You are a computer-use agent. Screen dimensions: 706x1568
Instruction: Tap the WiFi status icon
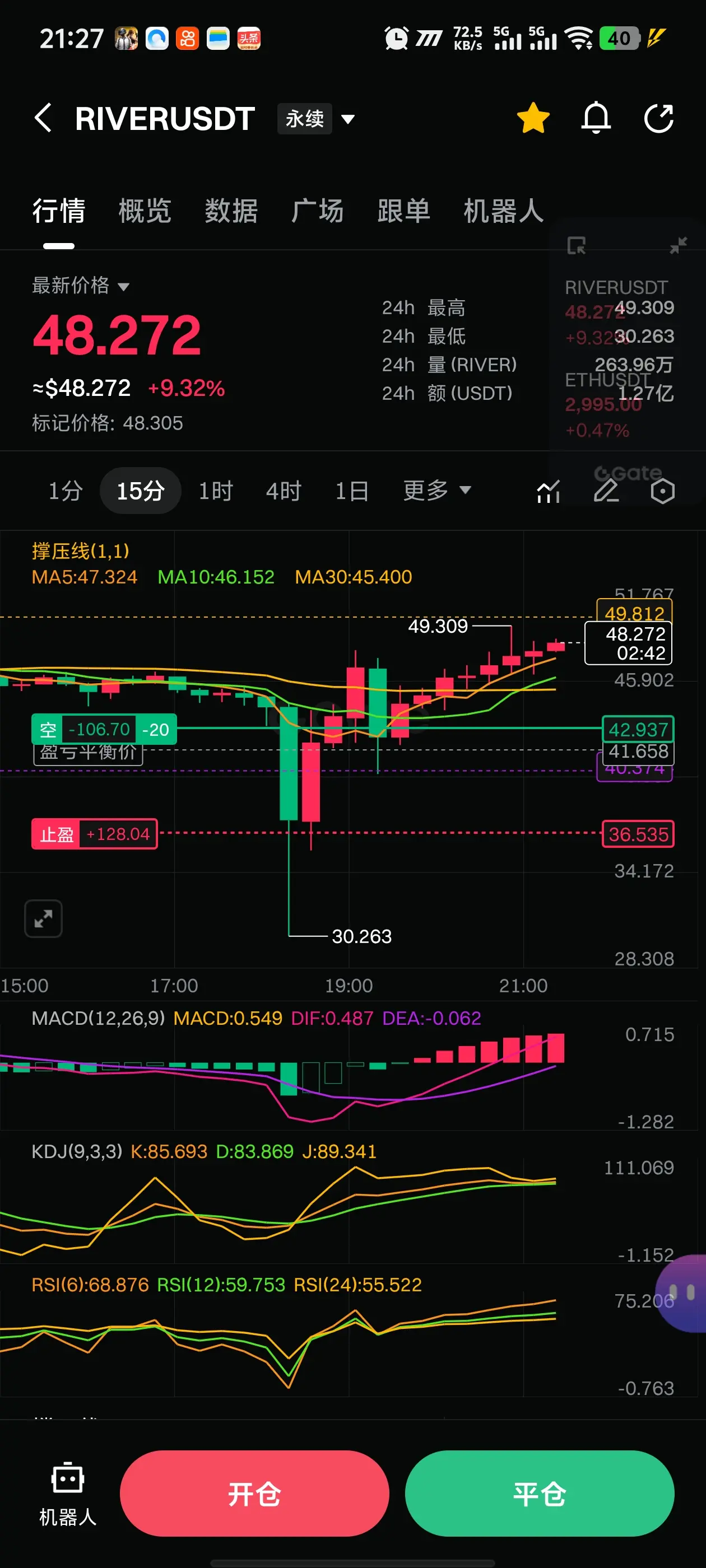coord(579,38)
